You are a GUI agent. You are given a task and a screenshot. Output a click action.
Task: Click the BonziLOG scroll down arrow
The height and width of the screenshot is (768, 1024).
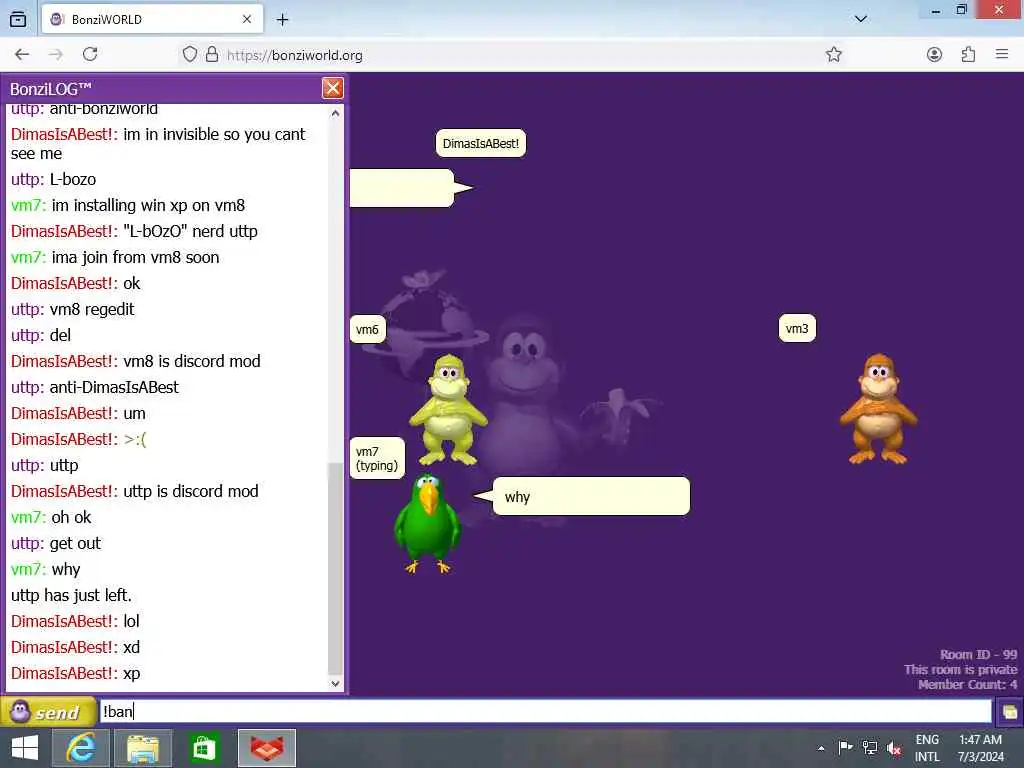click(335, 684)
